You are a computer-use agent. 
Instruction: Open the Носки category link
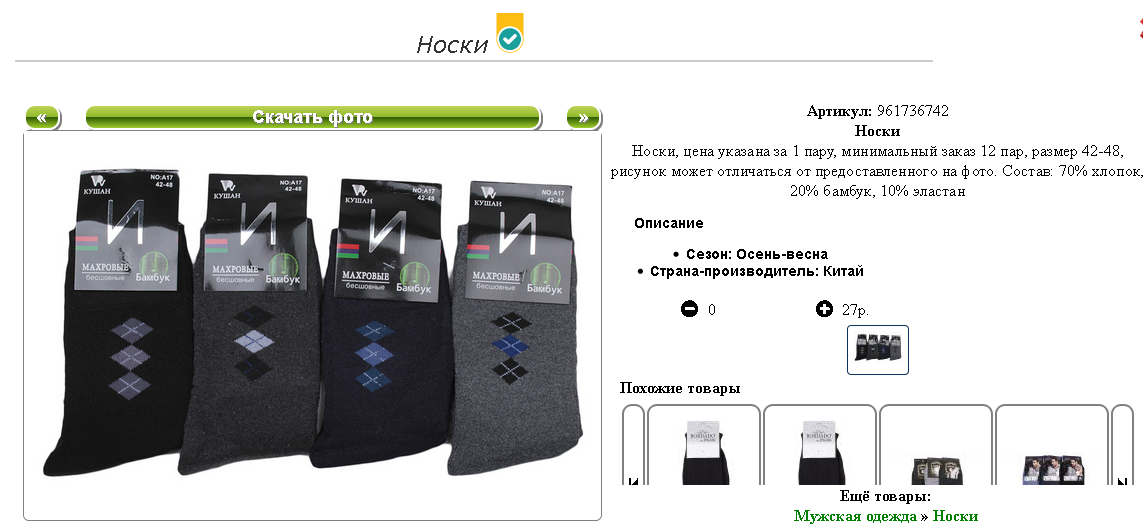coord(955,516)
